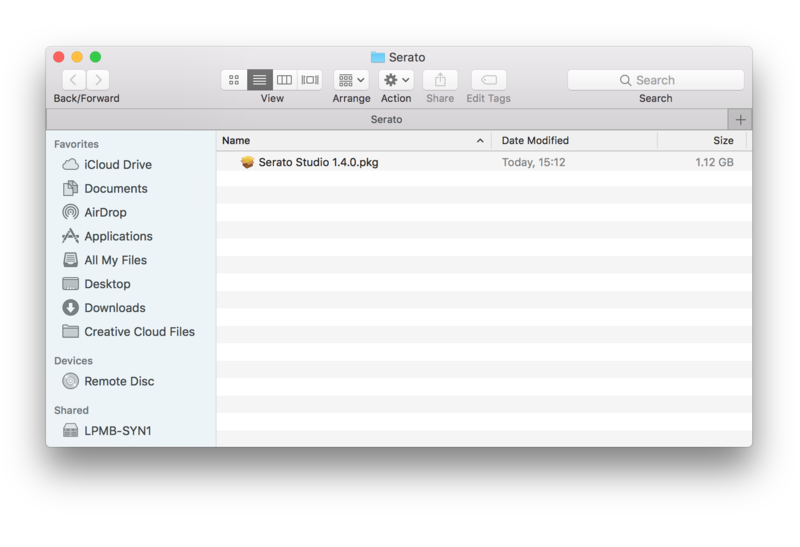The image size is (800, 547).
Task: Select Serato Studio 1.4.0.pkg file
Action: pyautogui.click(x=318, y=162)
